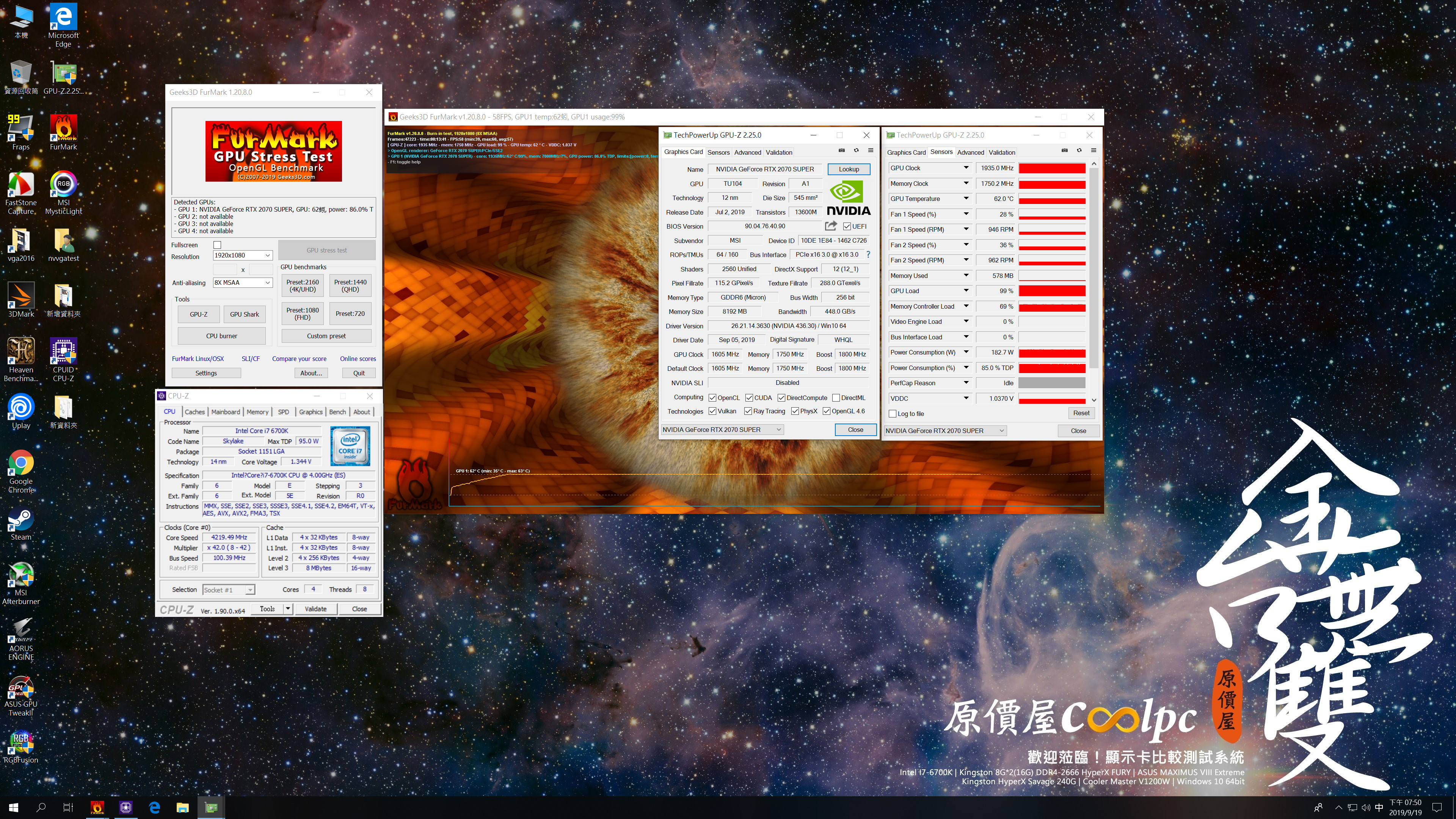Toggle OpenCL checkbox
Screen dimensions: 1456x819
click(712, 398)
